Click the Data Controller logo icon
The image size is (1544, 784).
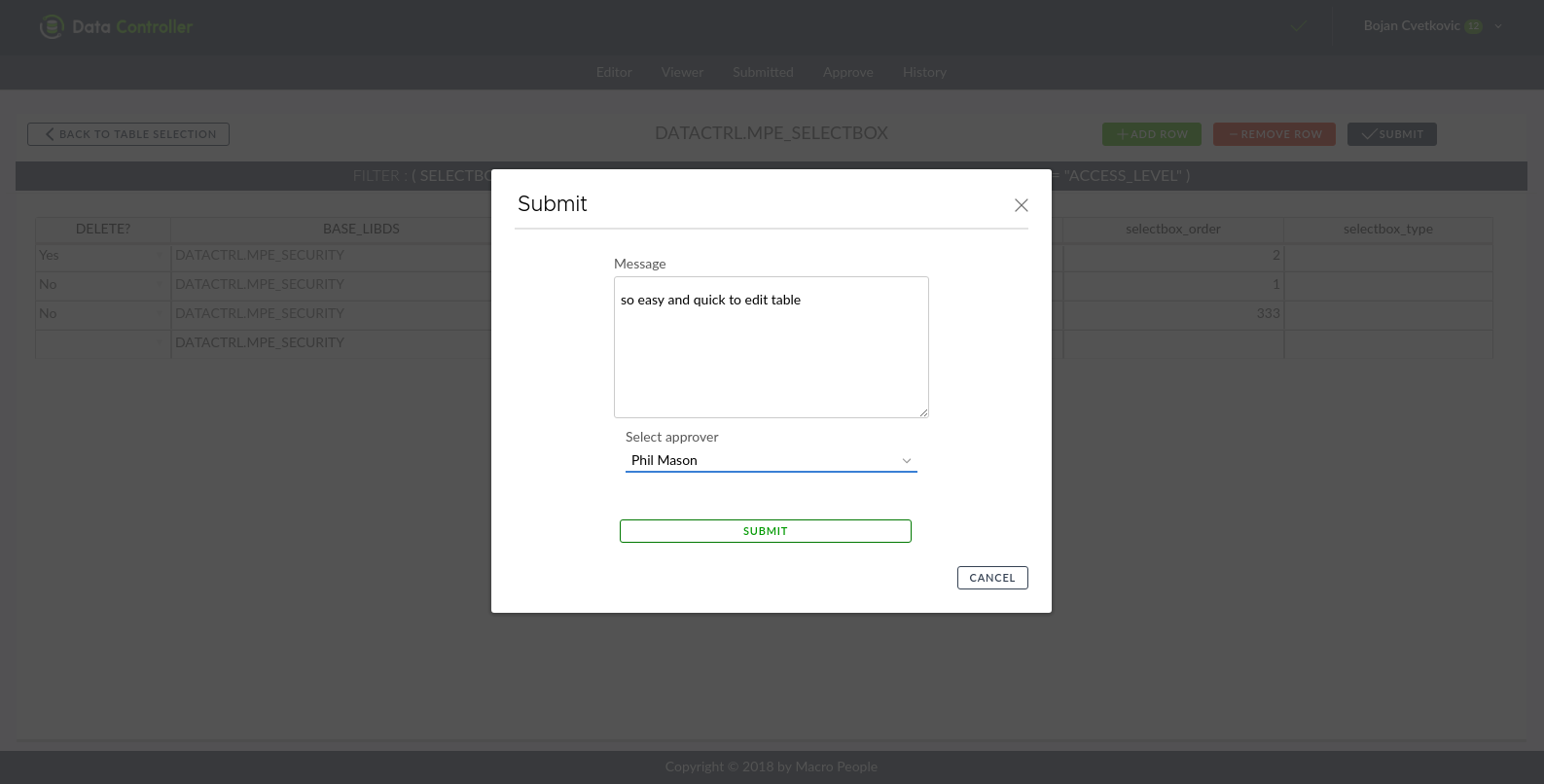(x=51, y=27)
